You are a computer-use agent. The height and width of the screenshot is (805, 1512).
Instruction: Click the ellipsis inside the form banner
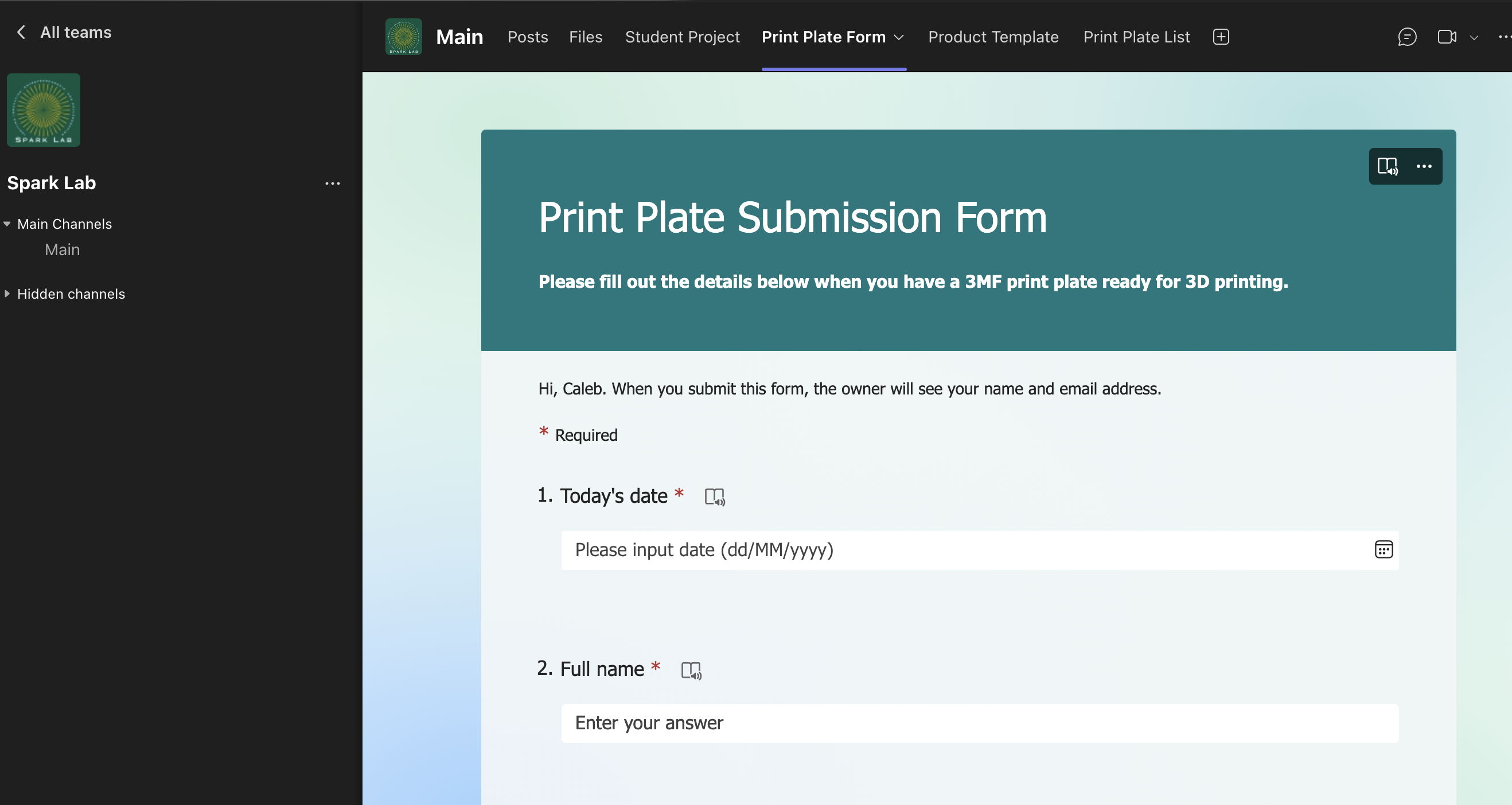click(x=1425, y=166)
